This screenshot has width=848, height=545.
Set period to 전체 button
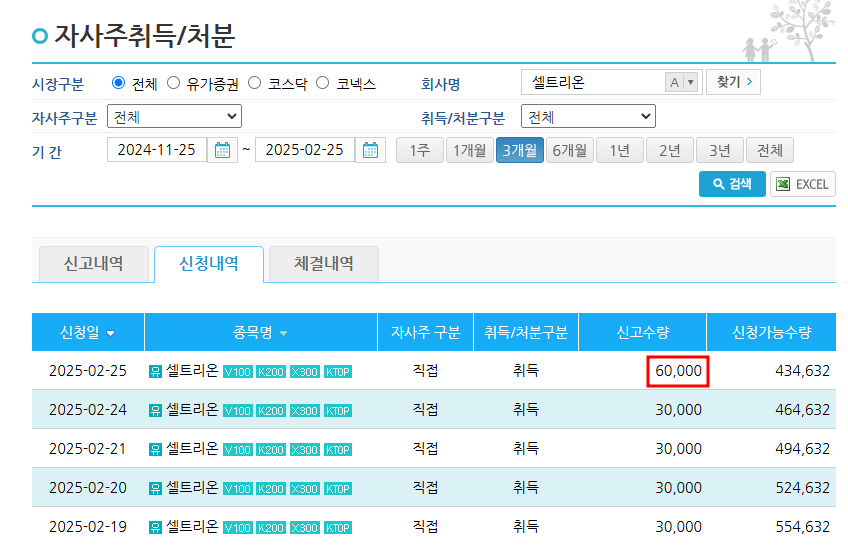(770, 150)
